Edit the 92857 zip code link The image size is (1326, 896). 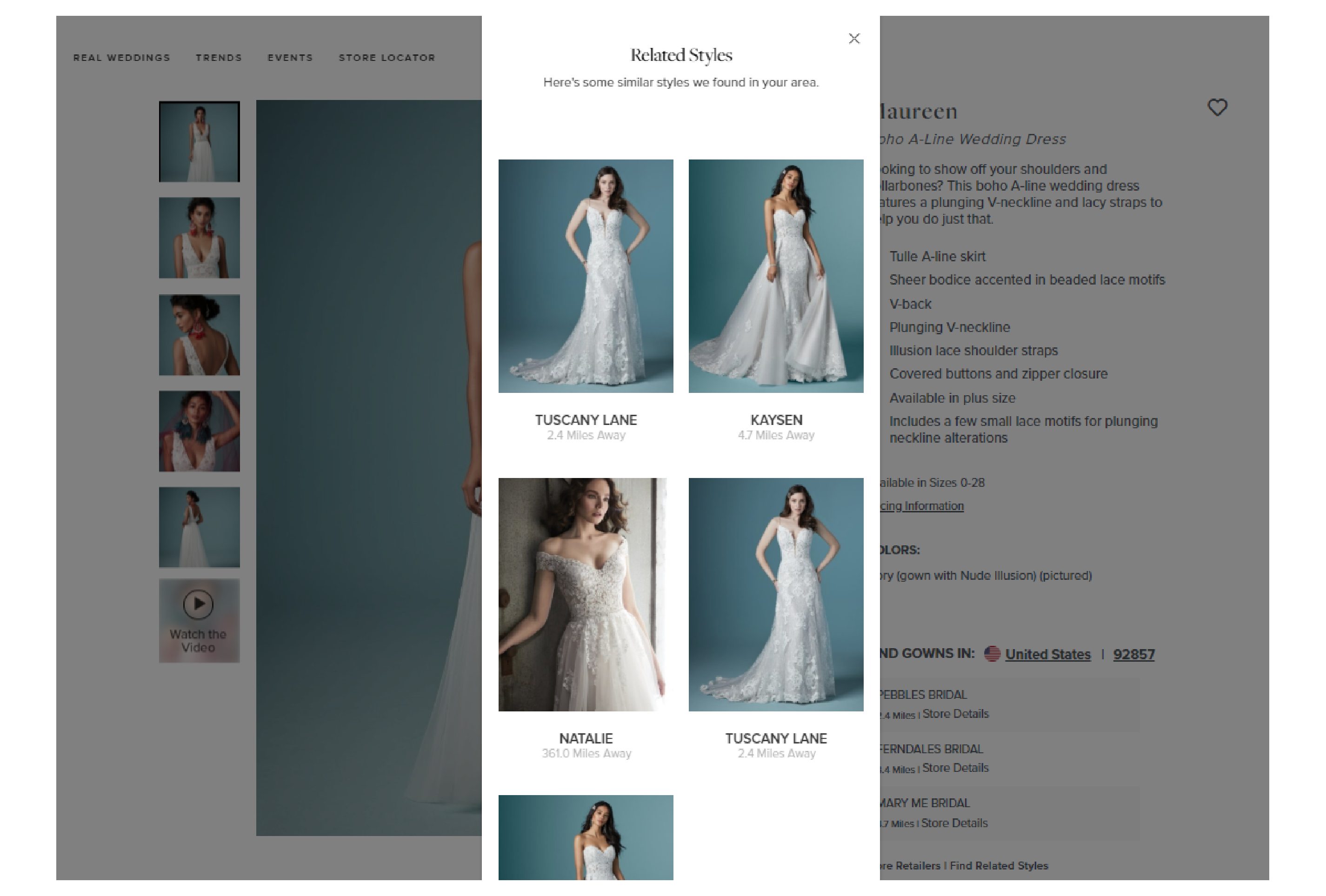point(1133,654)
